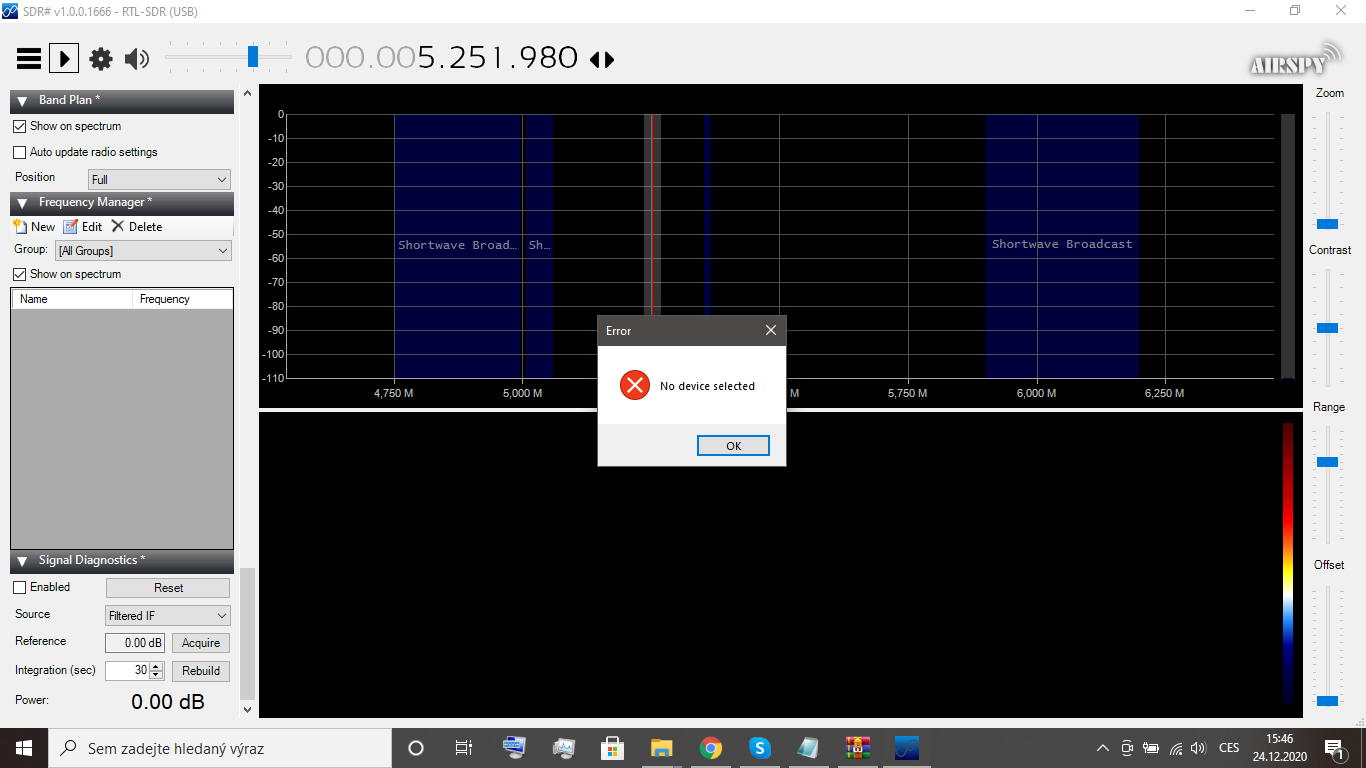This screenshot has width=1366, height=768.
Task: Click the Zoom slider handle
Action: (1328, 224)
